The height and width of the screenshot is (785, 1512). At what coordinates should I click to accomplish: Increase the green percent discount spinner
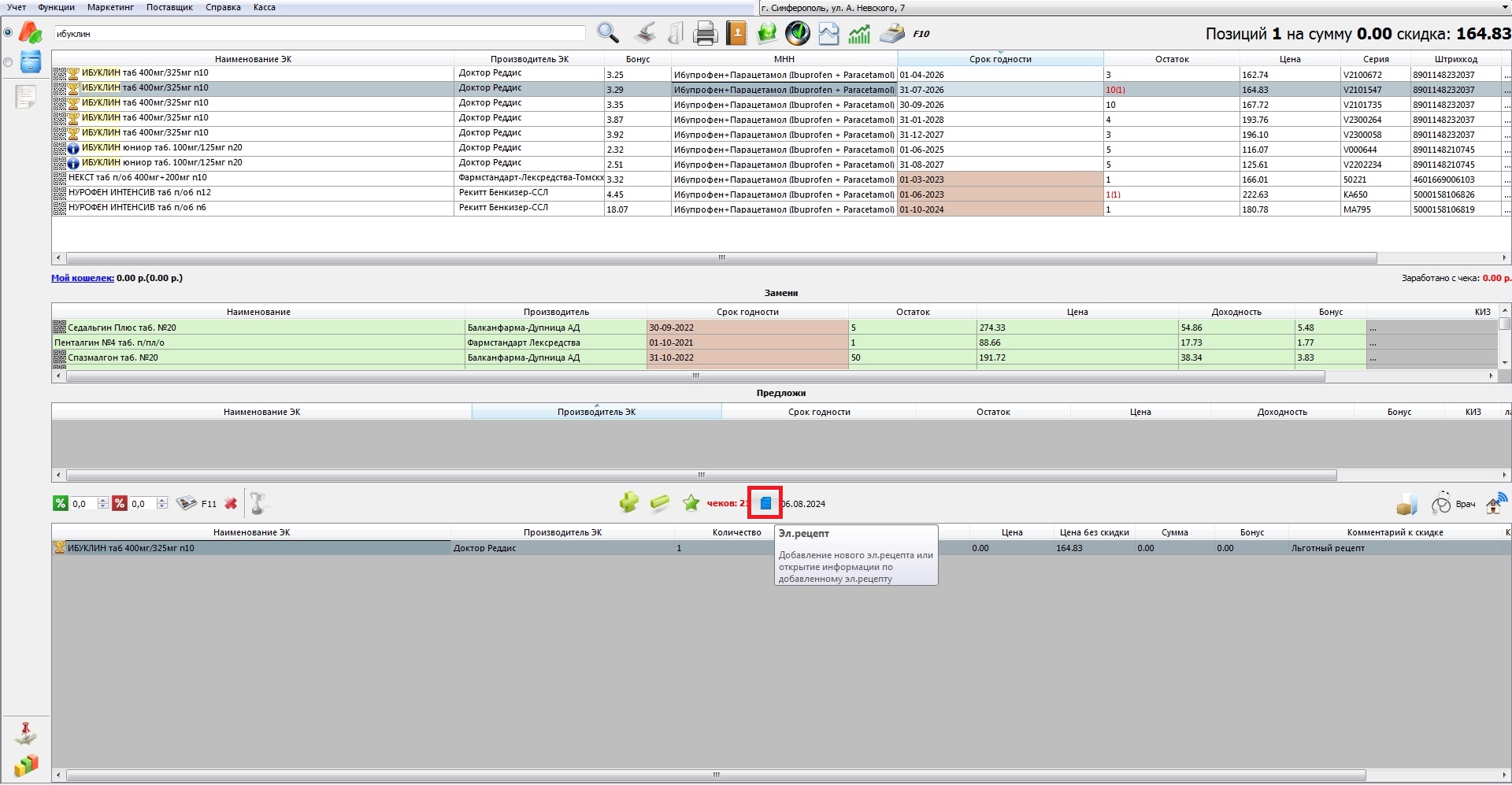(x=102, y=500)
